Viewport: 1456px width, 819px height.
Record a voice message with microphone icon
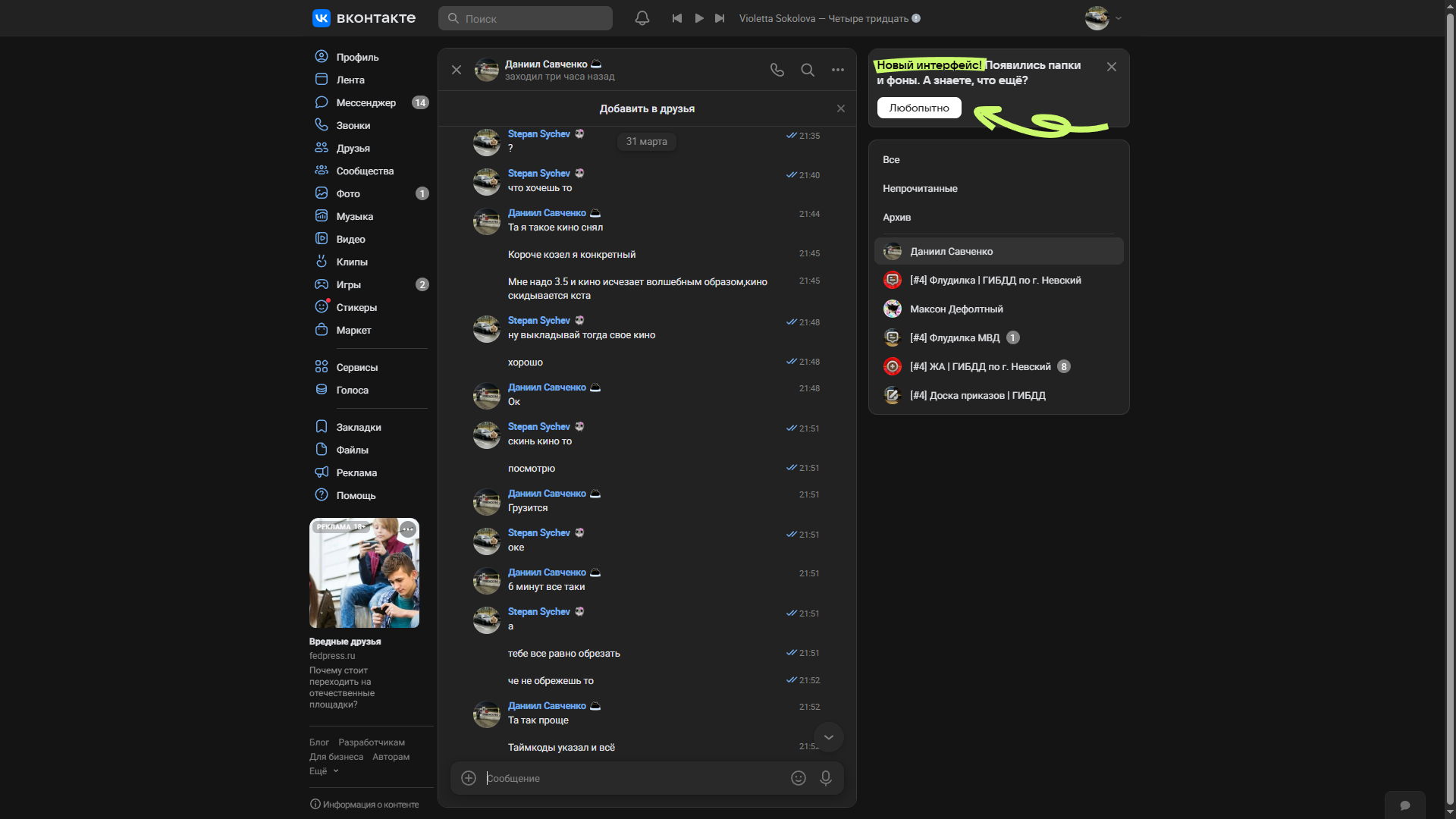826,778
